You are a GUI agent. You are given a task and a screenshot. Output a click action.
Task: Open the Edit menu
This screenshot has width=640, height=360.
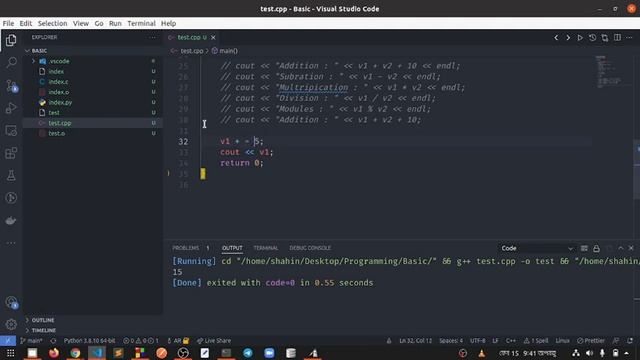coord(25,23)
